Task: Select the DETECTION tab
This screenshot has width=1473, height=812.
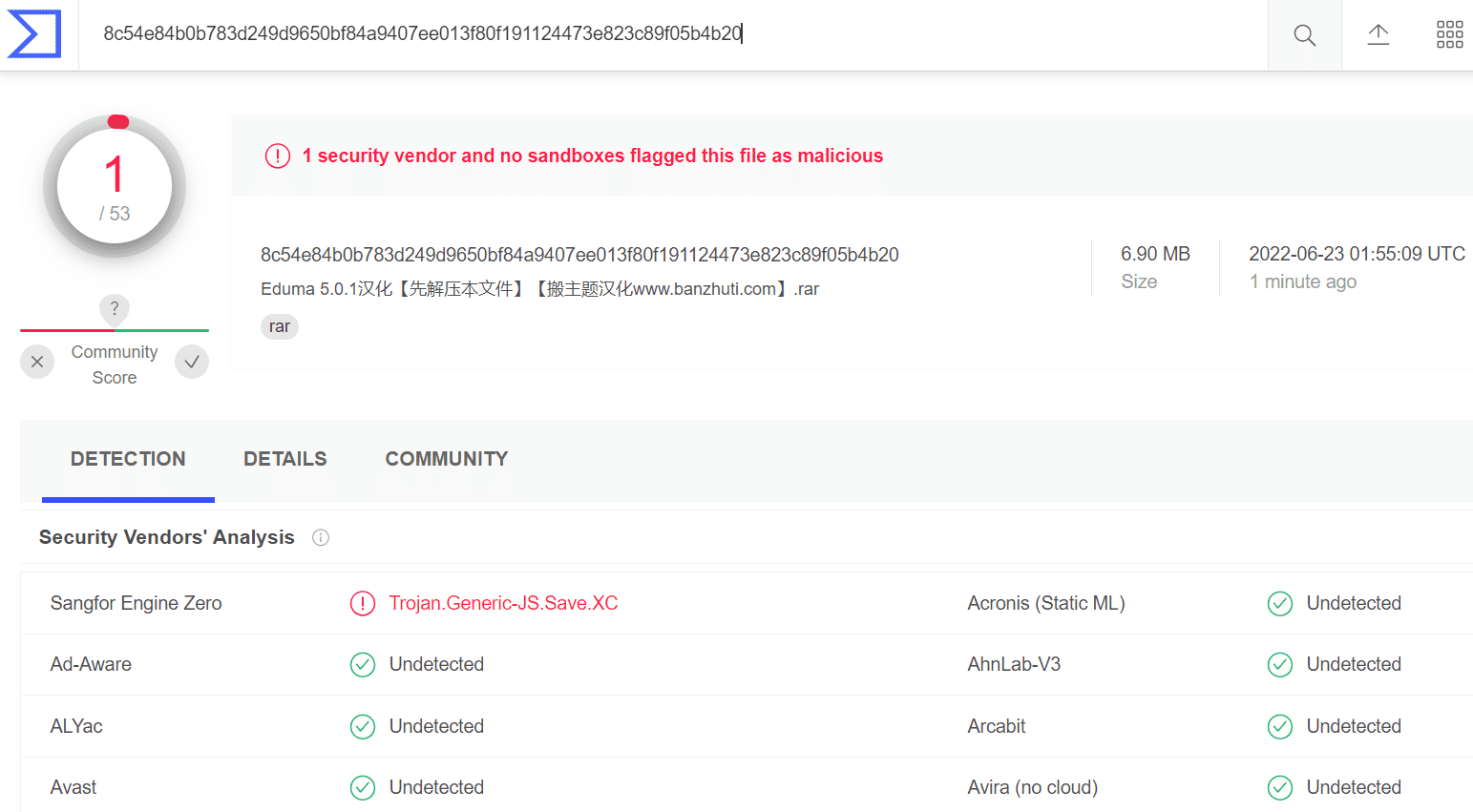Action: pyautogui.click(x=128, y=459)
